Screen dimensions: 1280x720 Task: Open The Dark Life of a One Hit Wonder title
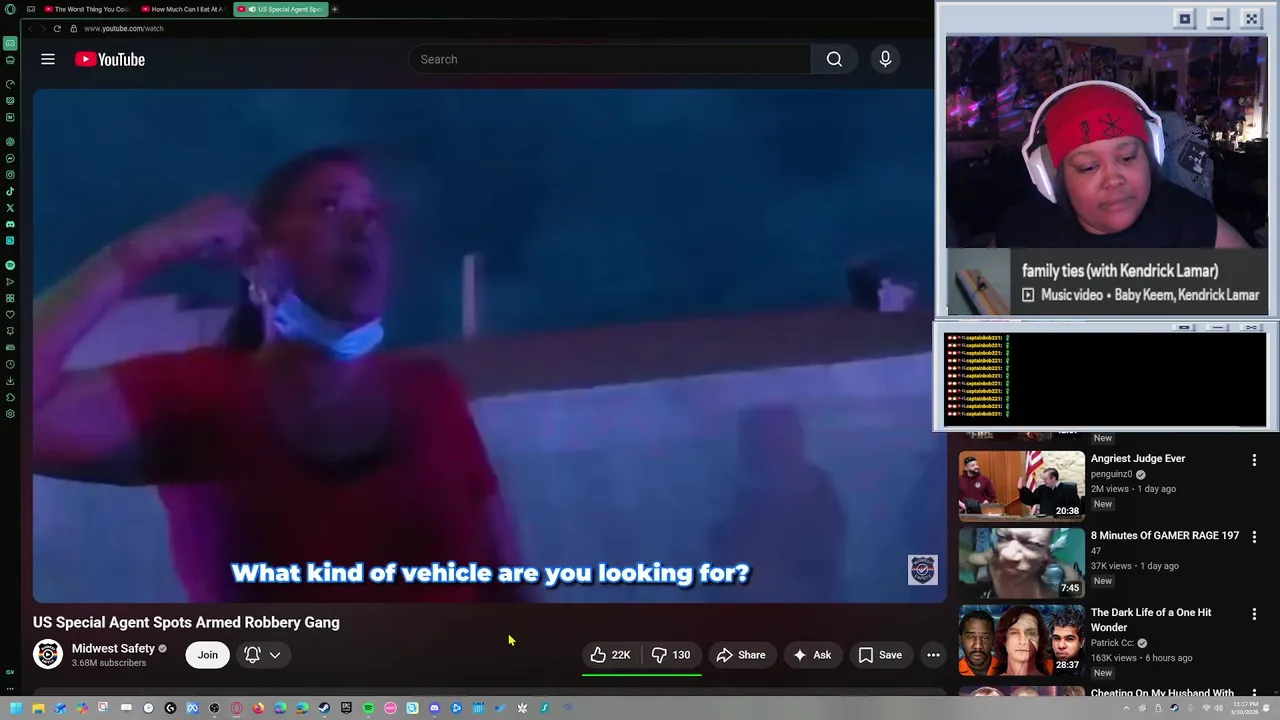coord(1151,620)
